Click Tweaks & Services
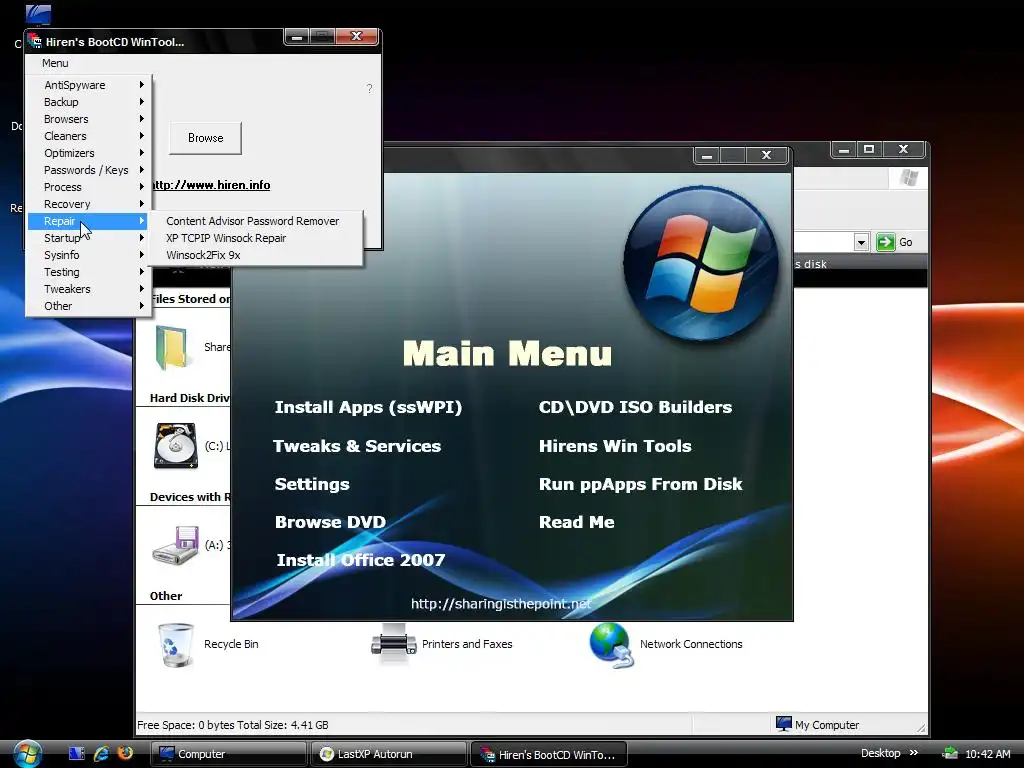Image resolution: width=1024 pixels, height=768 pixels. click(357, 446)
